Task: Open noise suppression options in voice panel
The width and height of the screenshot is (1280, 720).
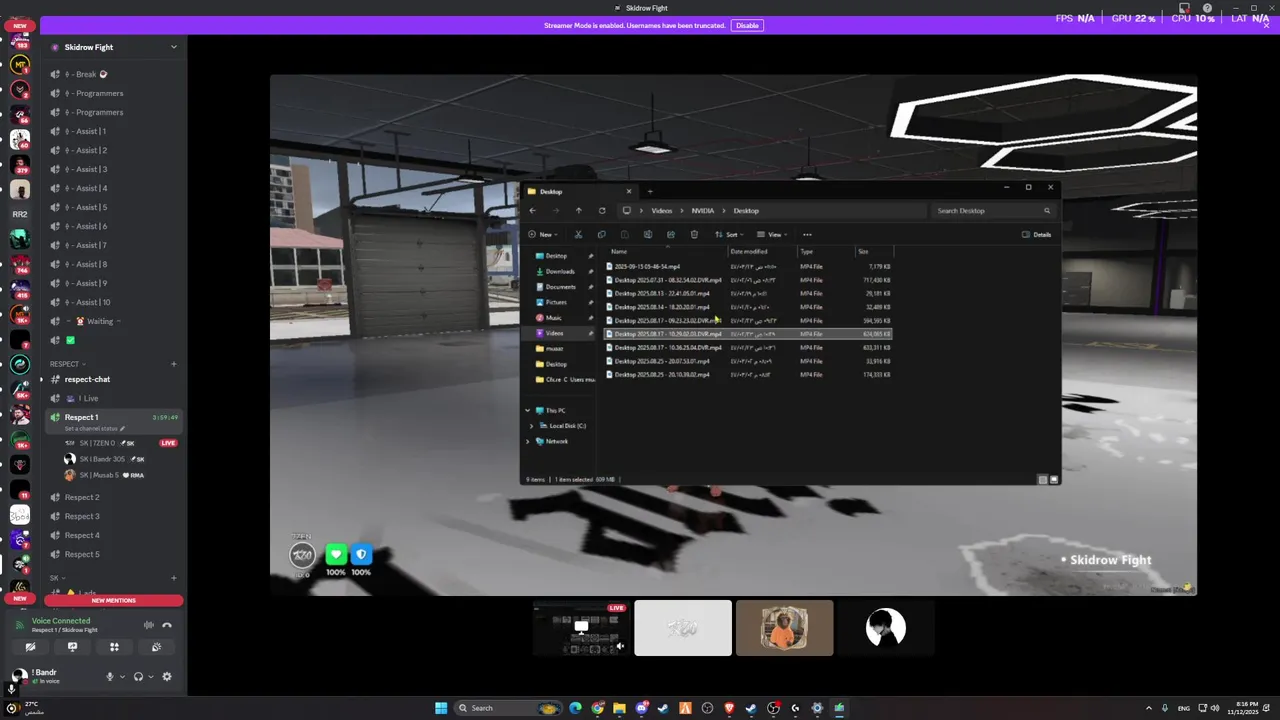Action: point(149,625)
